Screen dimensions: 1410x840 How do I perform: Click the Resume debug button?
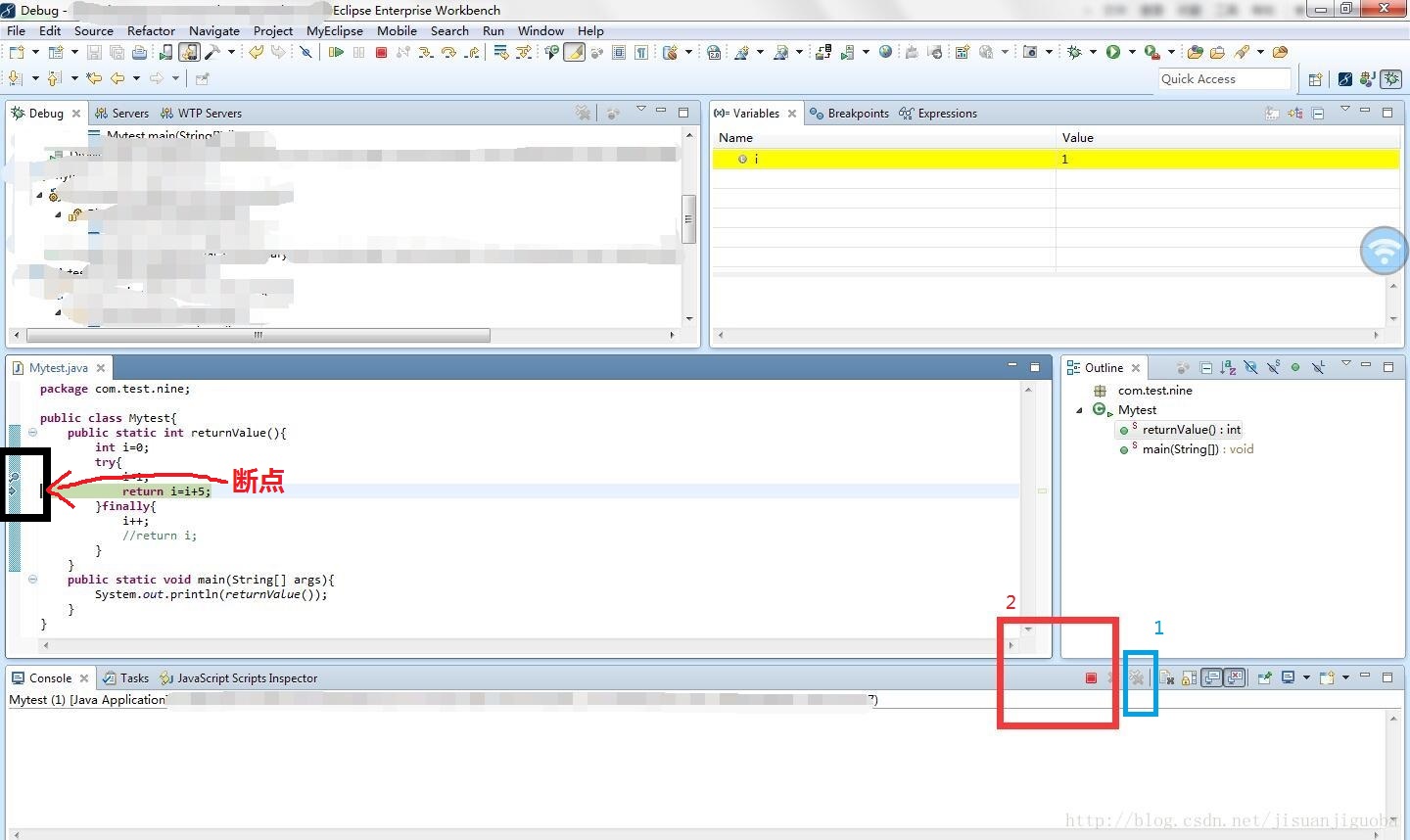(337, 52)
